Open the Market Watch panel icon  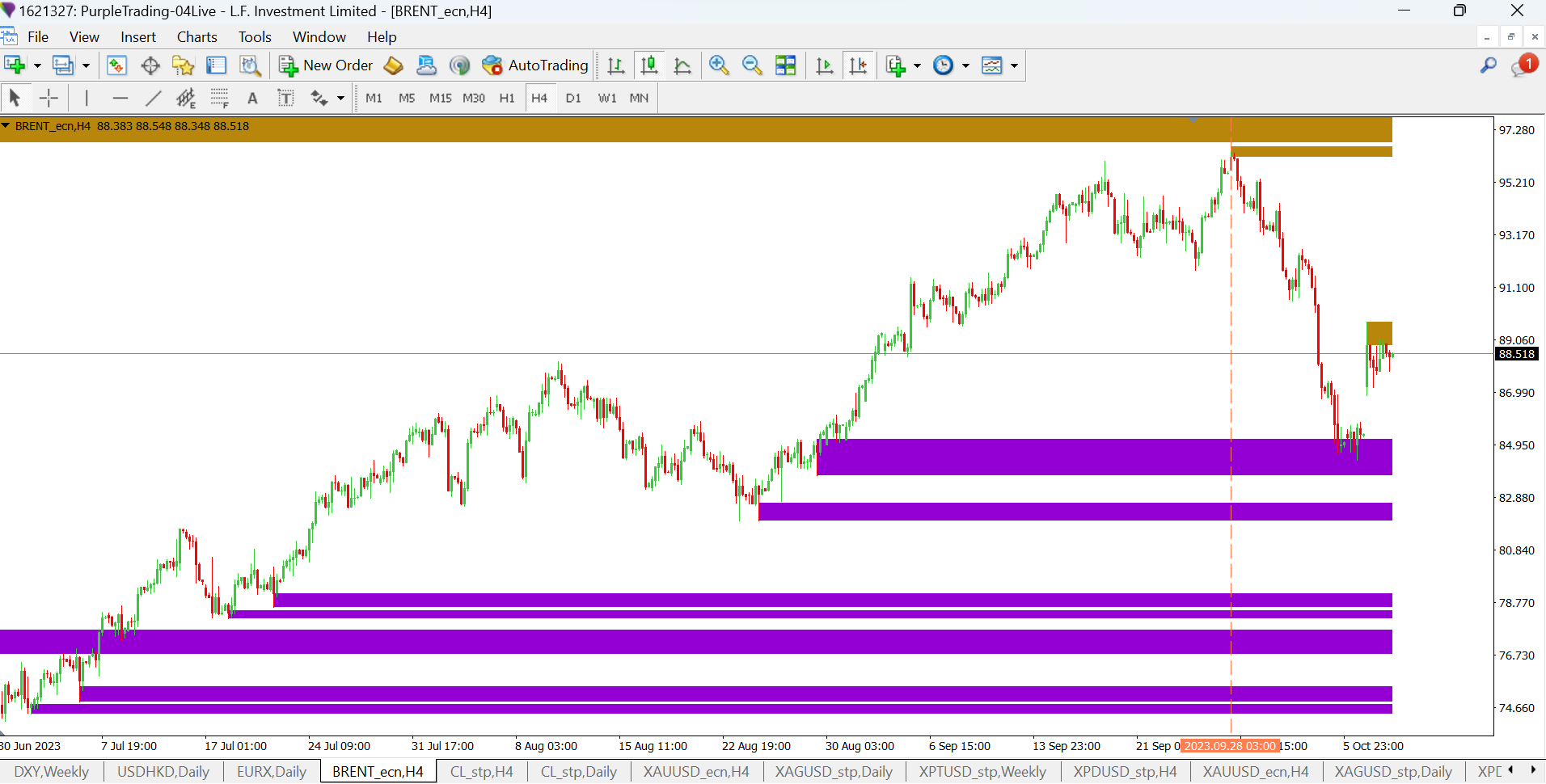click(x=116, y=65)
